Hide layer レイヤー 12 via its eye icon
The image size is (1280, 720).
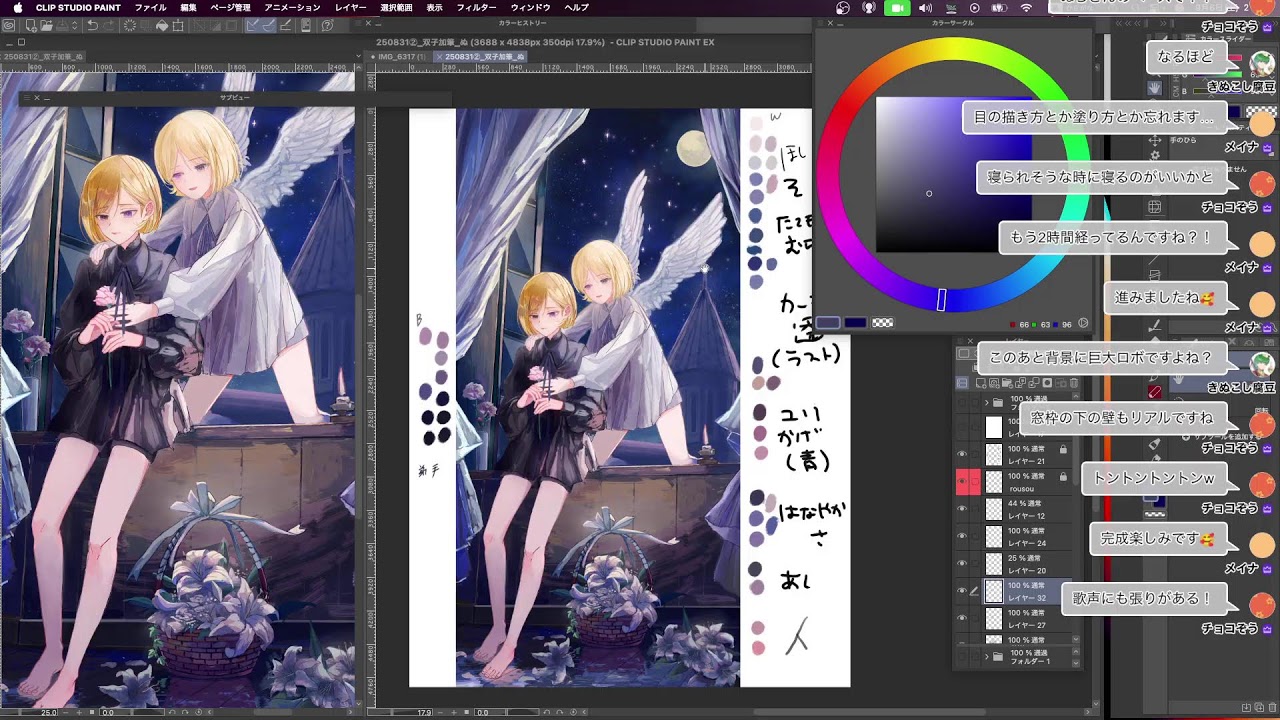(x=962, y=508)
